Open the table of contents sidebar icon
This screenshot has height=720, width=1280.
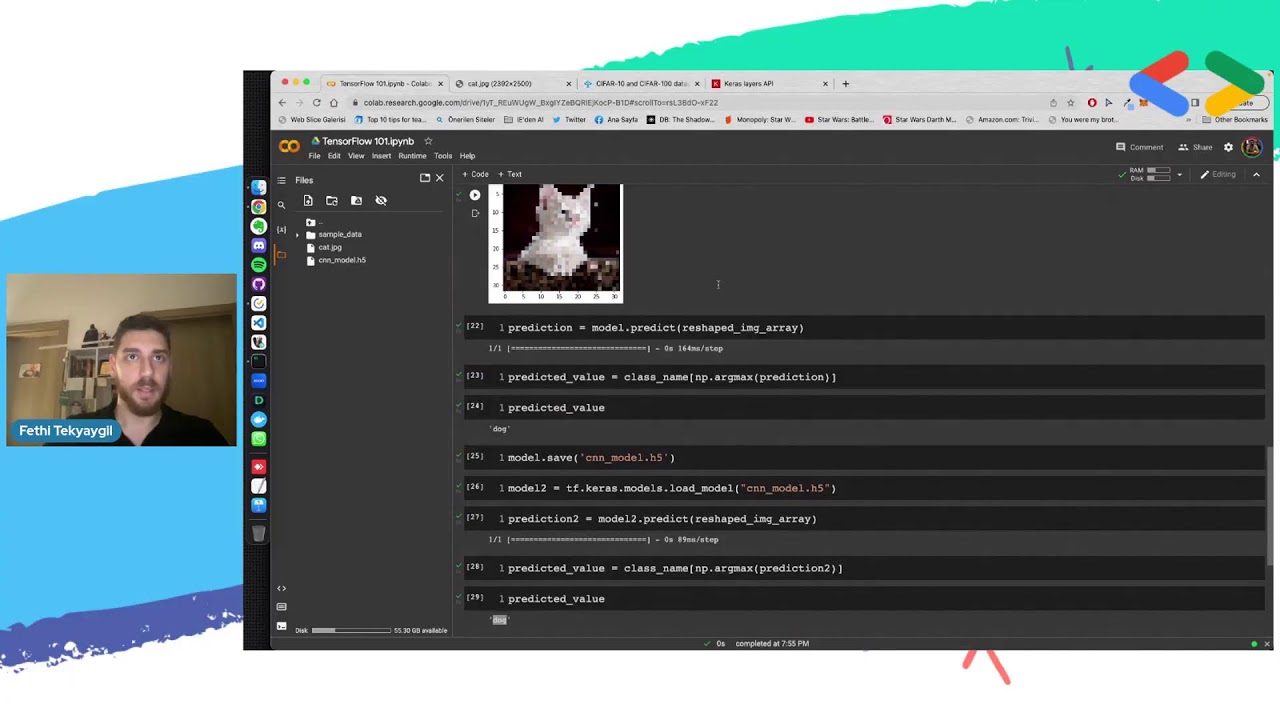281,180
